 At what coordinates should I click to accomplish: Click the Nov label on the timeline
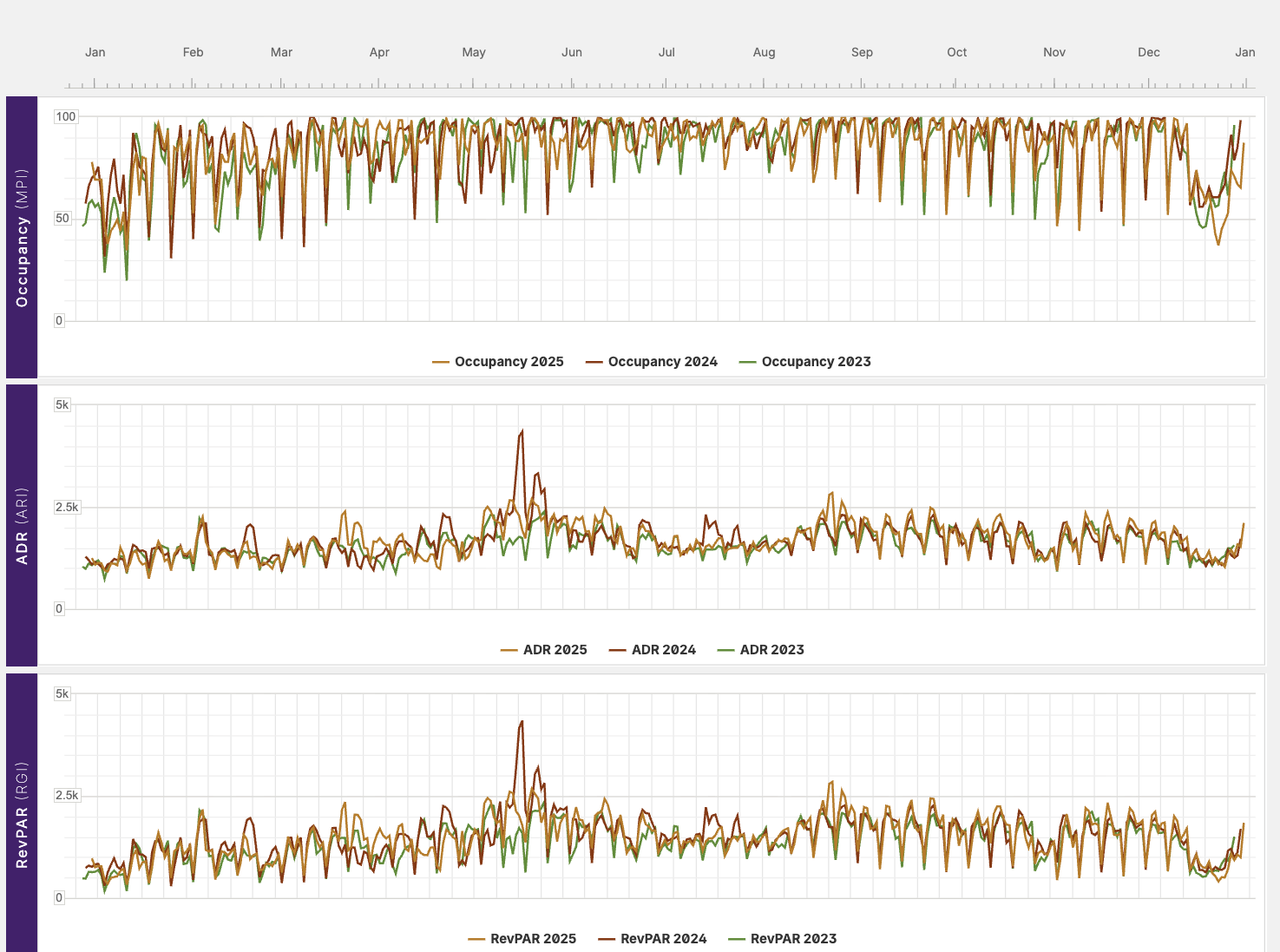[x=1054, y=52]
